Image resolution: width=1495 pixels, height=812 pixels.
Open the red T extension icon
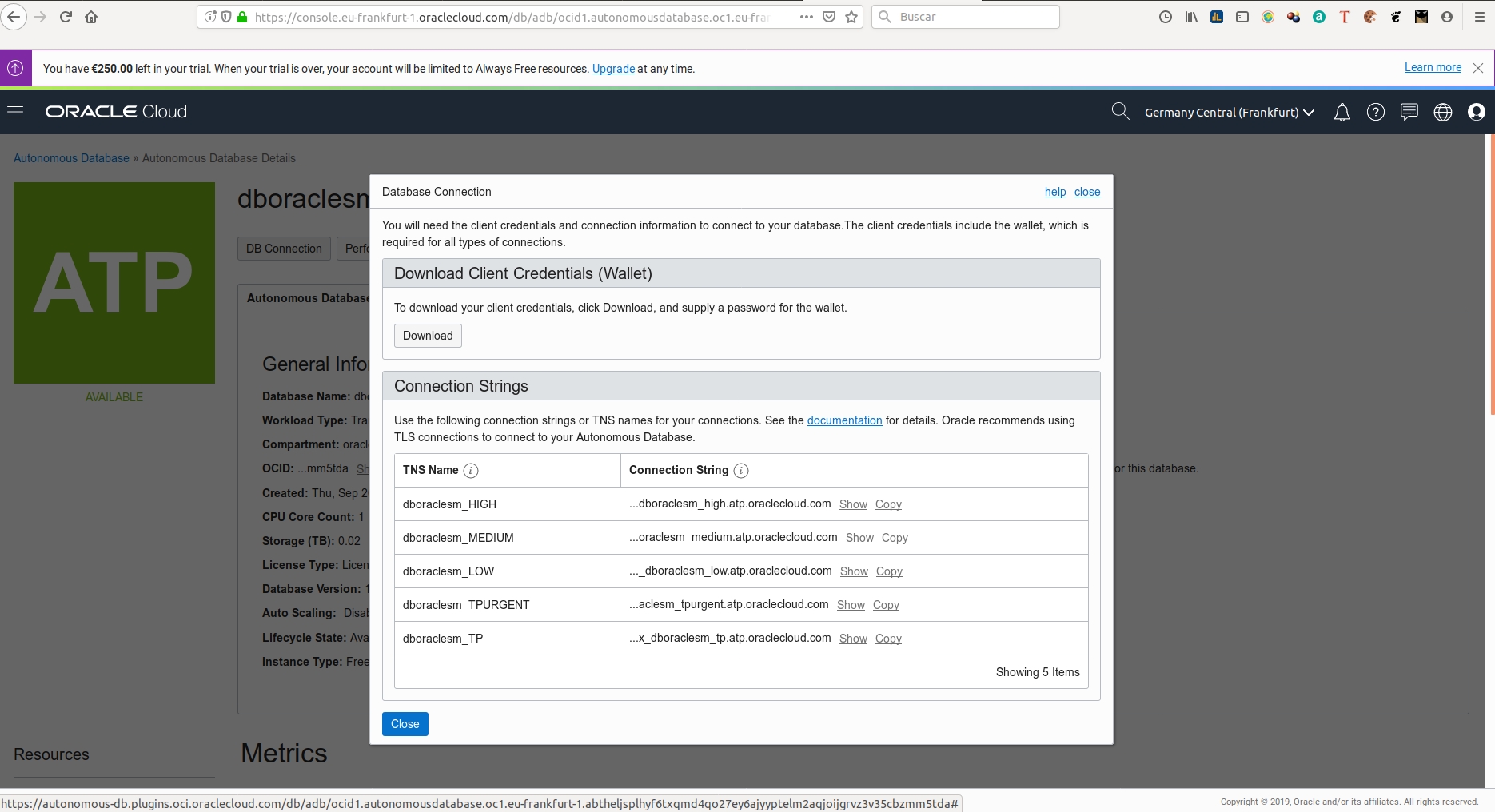[1345, 17]
